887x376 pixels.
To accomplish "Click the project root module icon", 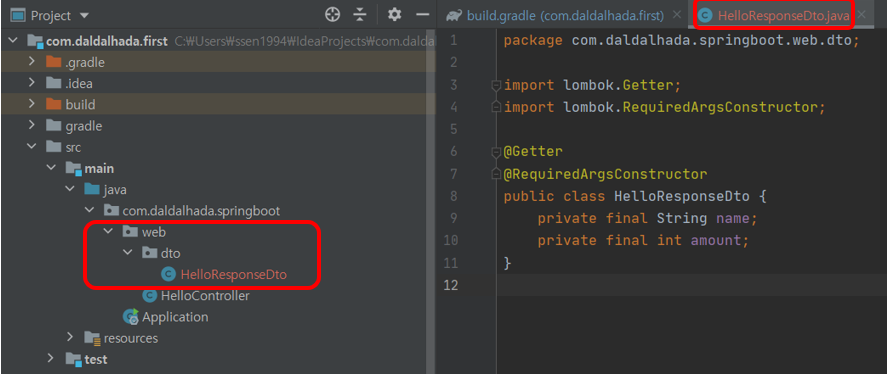I will click(35, 41).
